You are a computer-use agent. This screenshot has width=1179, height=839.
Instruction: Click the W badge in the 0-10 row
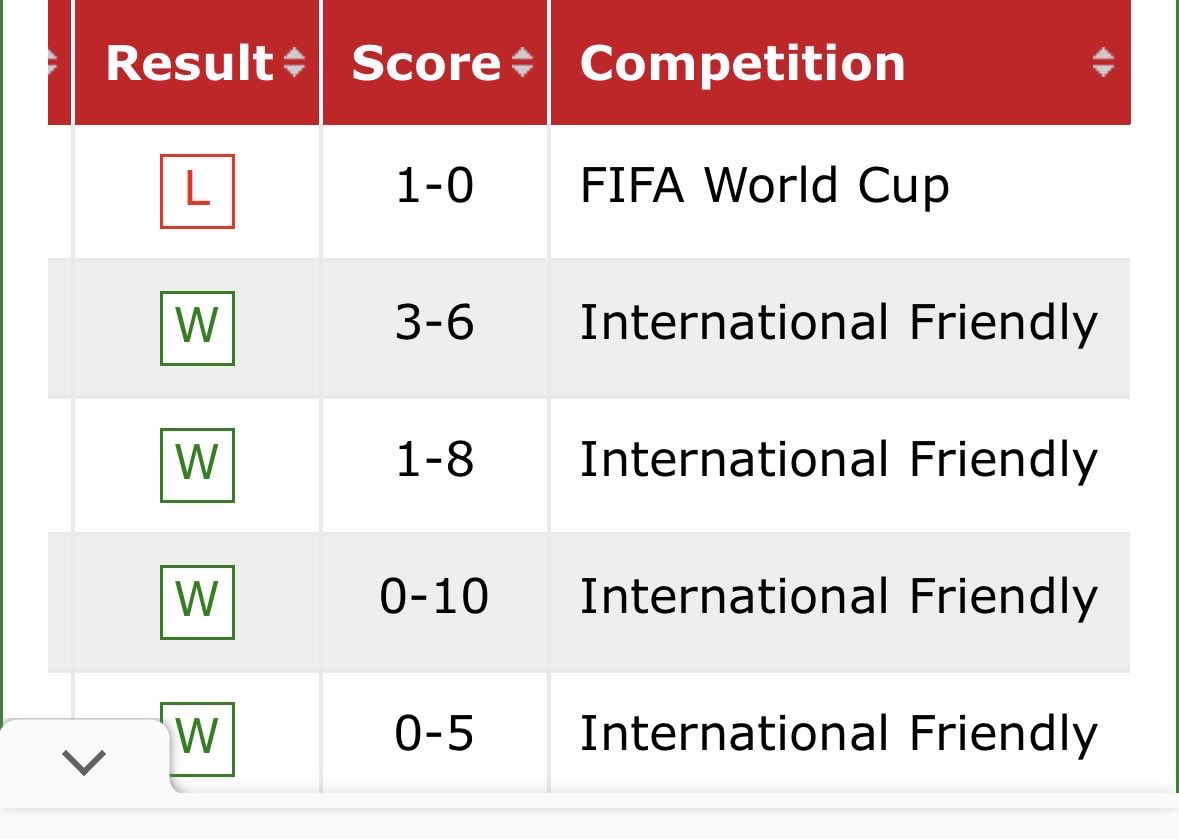tap(198, 601)
